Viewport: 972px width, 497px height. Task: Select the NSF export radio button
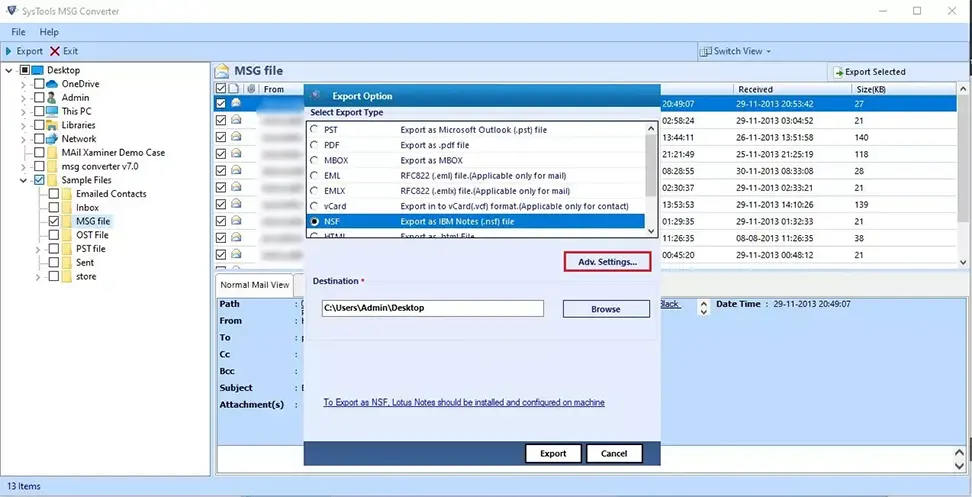316,221
